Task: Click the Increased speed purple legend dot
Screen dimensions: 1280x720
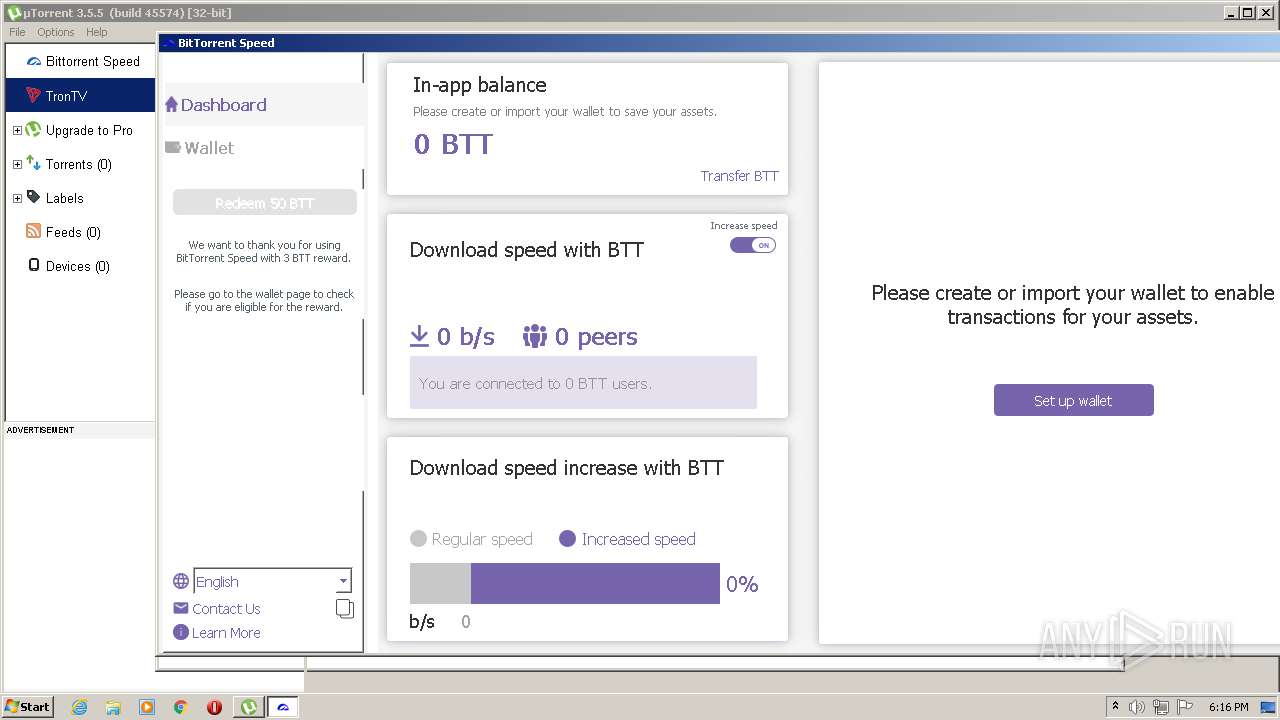Action: tap(567, 538)
